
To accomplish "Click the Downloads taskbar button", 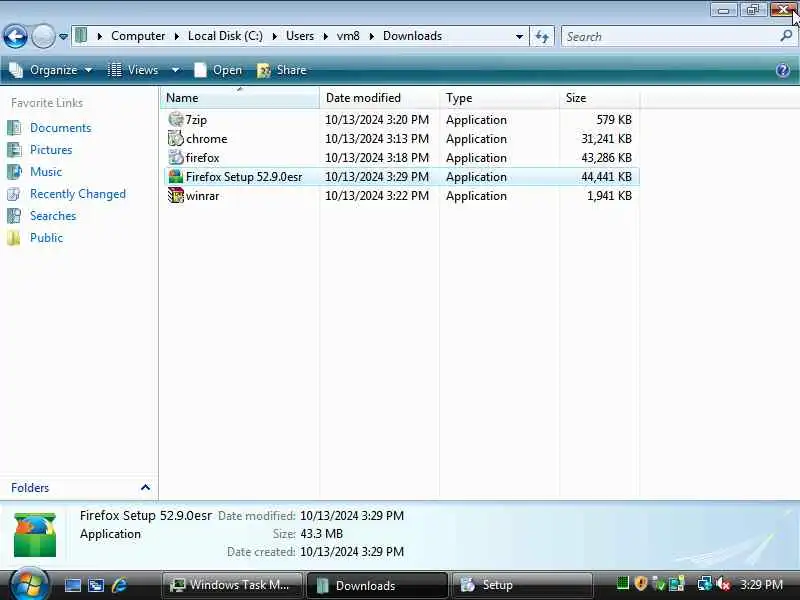I will (x=377, y=585).
